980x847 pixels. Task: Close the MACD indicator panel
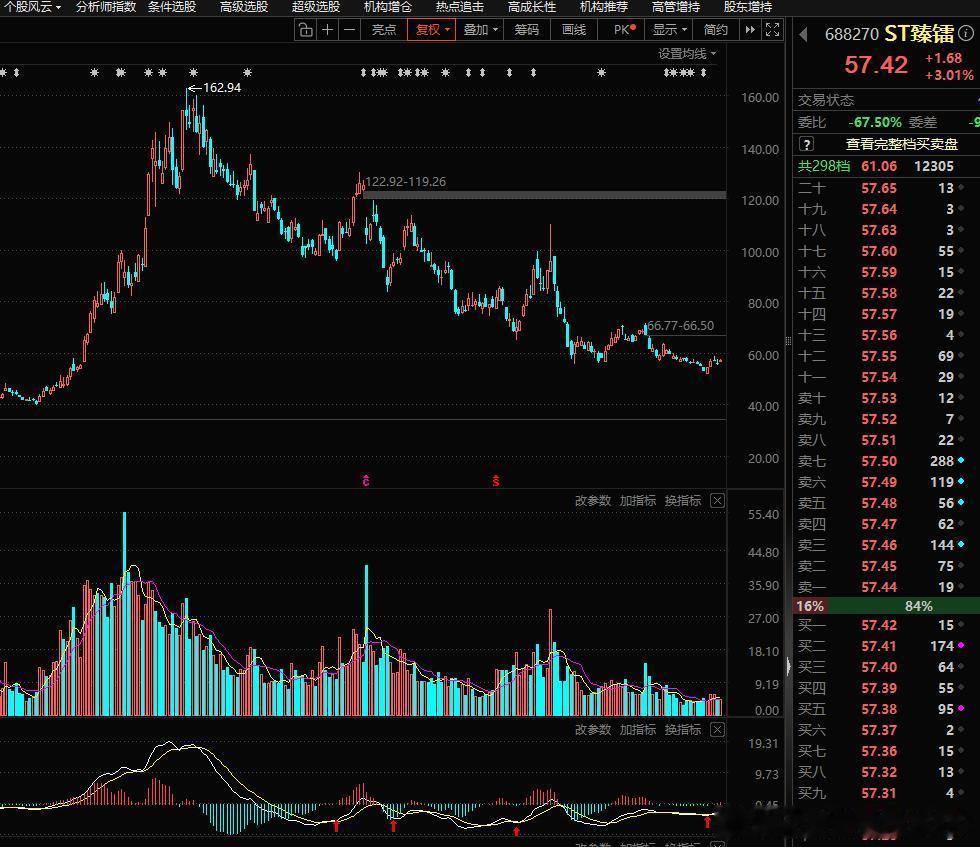click(x=718, y=729)
